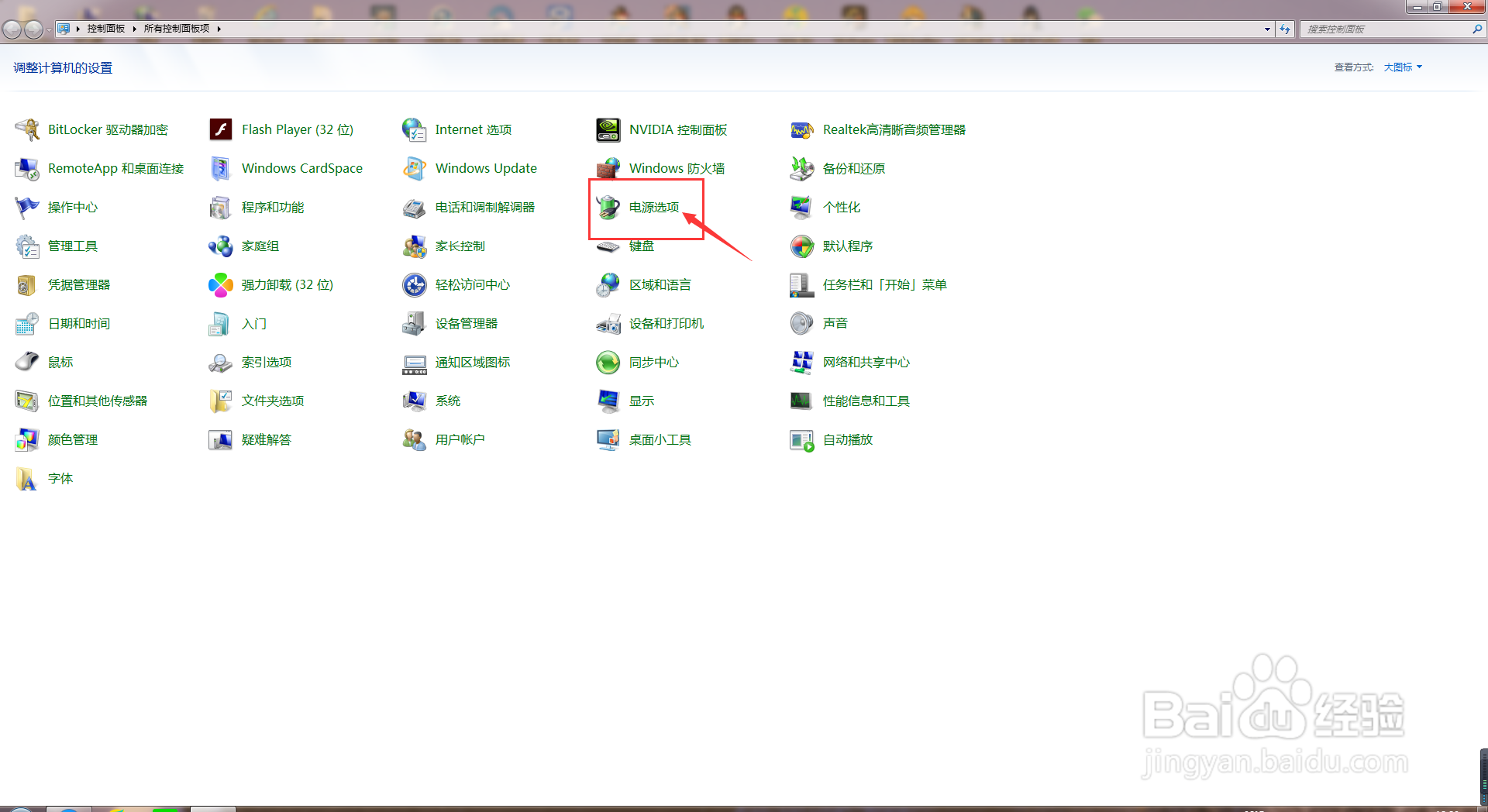Open 凭据管理器 icon

point(27,284)
